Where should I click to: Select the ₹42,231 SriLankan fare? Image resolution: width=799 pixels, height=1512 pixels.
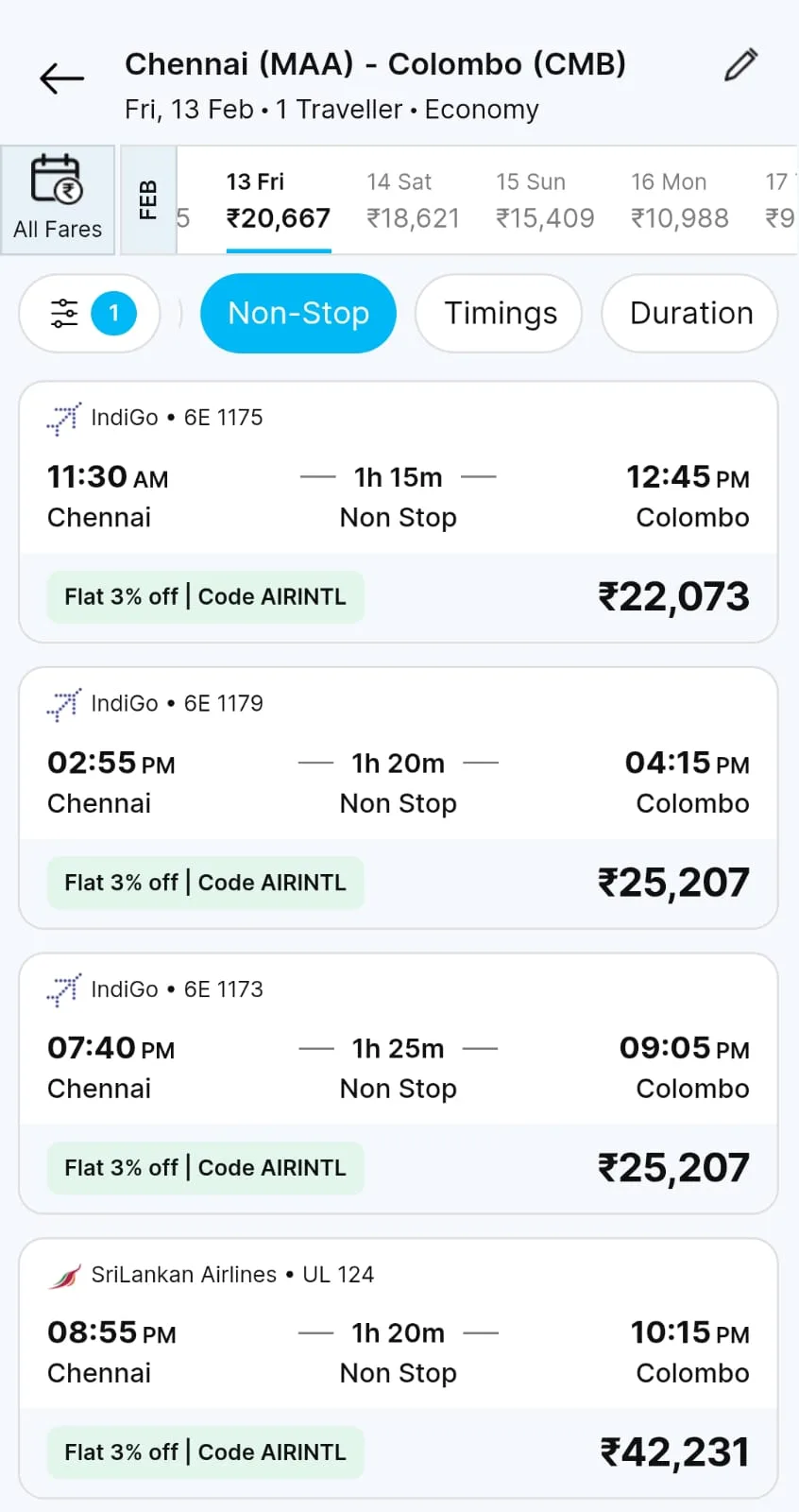click(674, 1452)
